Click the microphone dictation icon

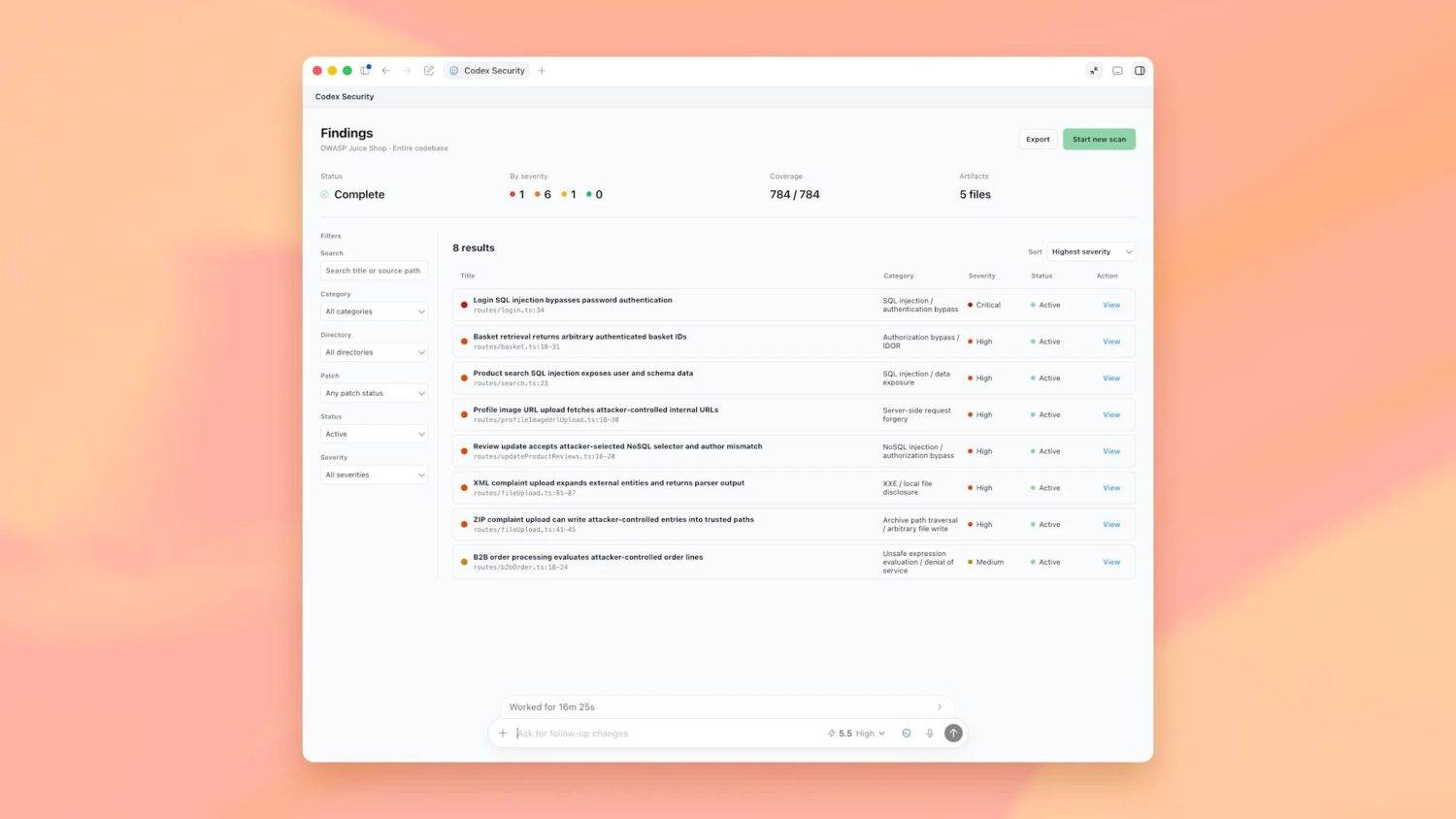pos(930,734)
